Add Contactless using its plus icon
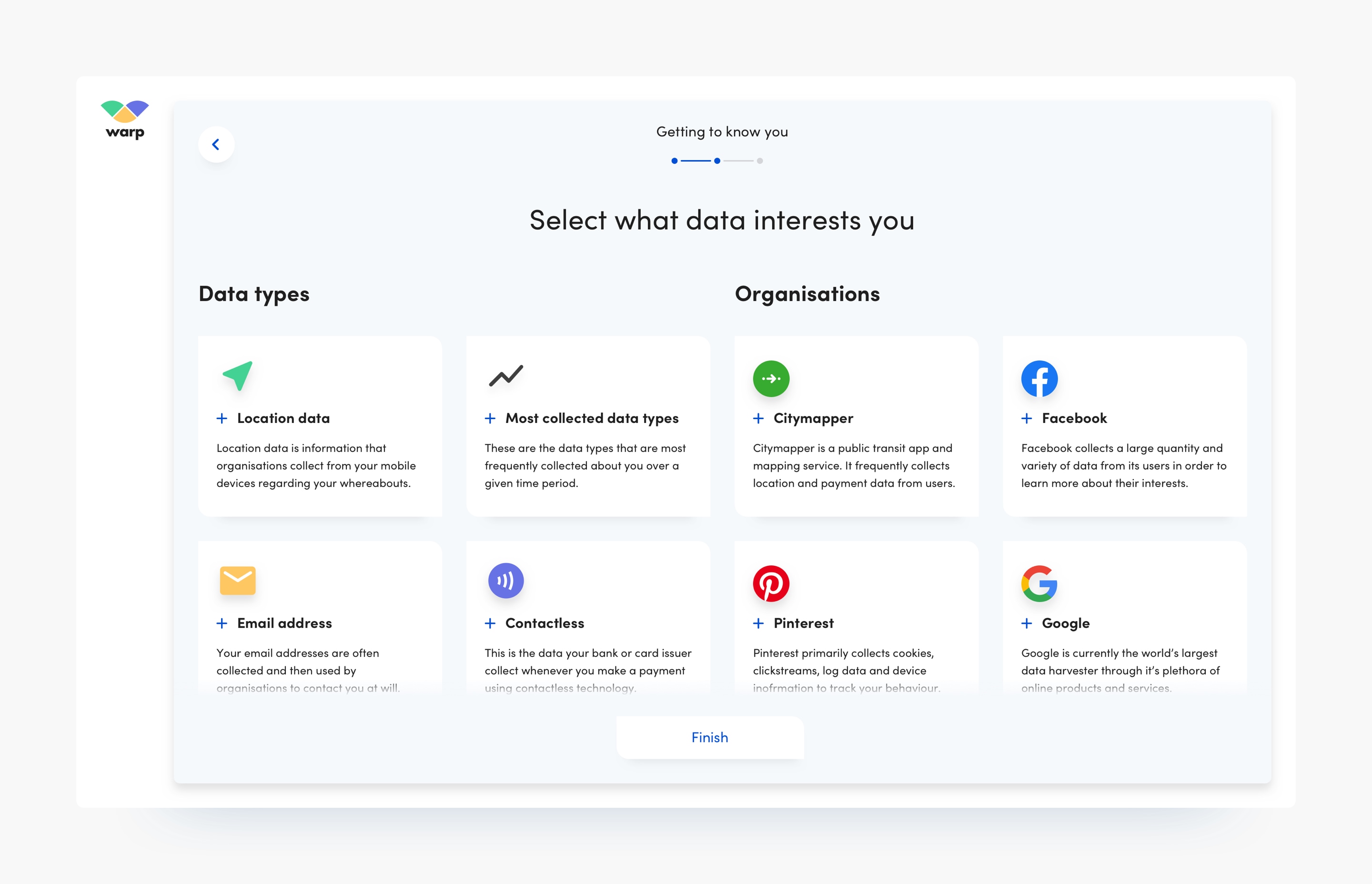The width and height of the screenshot is (1372, 884). pyautogui.click(x=490, y=623)
